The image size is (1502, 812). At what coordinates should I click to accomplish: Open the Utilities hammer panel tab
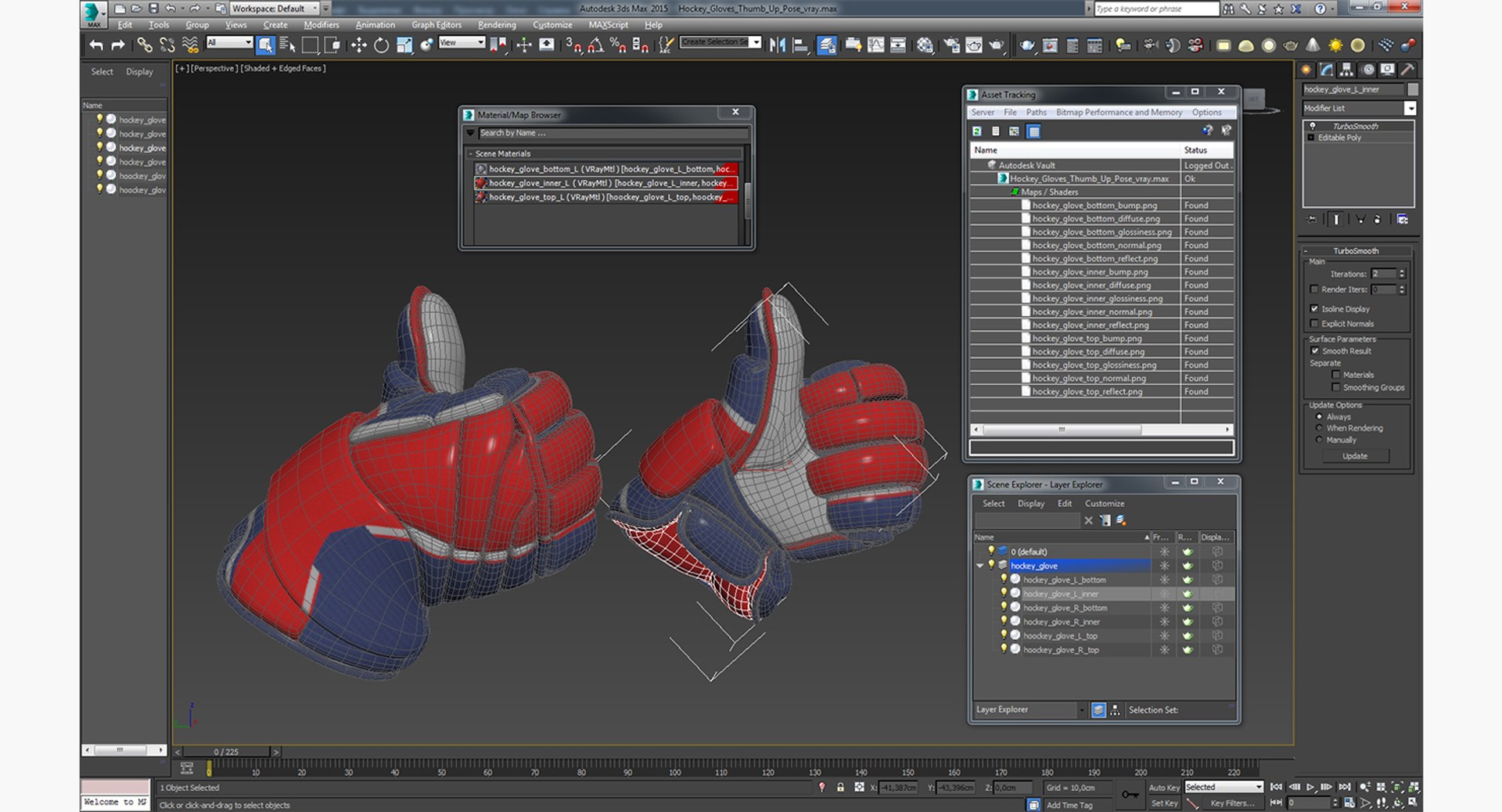click(1407, 70)
